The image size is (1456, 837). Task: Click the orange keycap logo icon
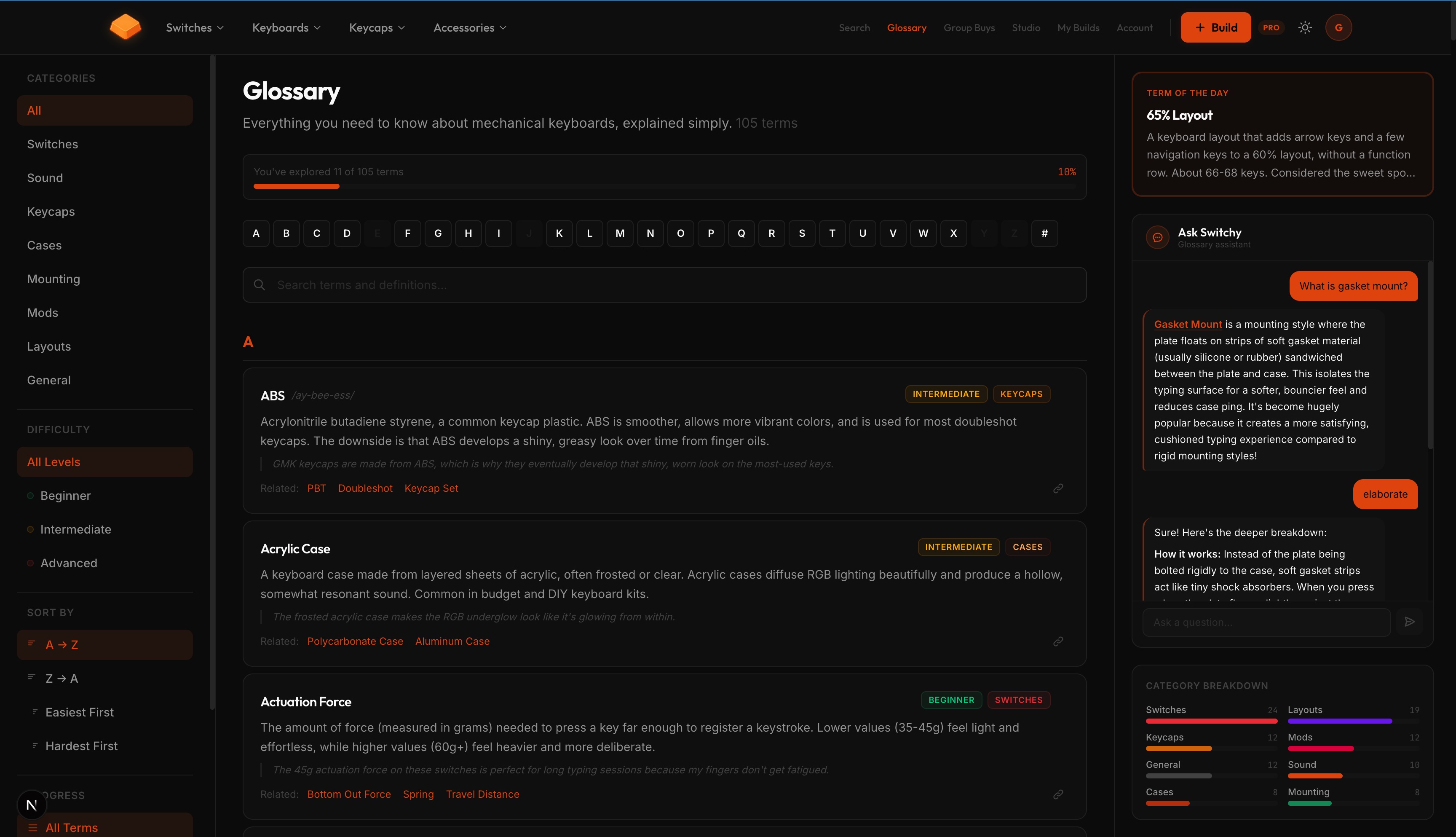[x=125, y=27]
